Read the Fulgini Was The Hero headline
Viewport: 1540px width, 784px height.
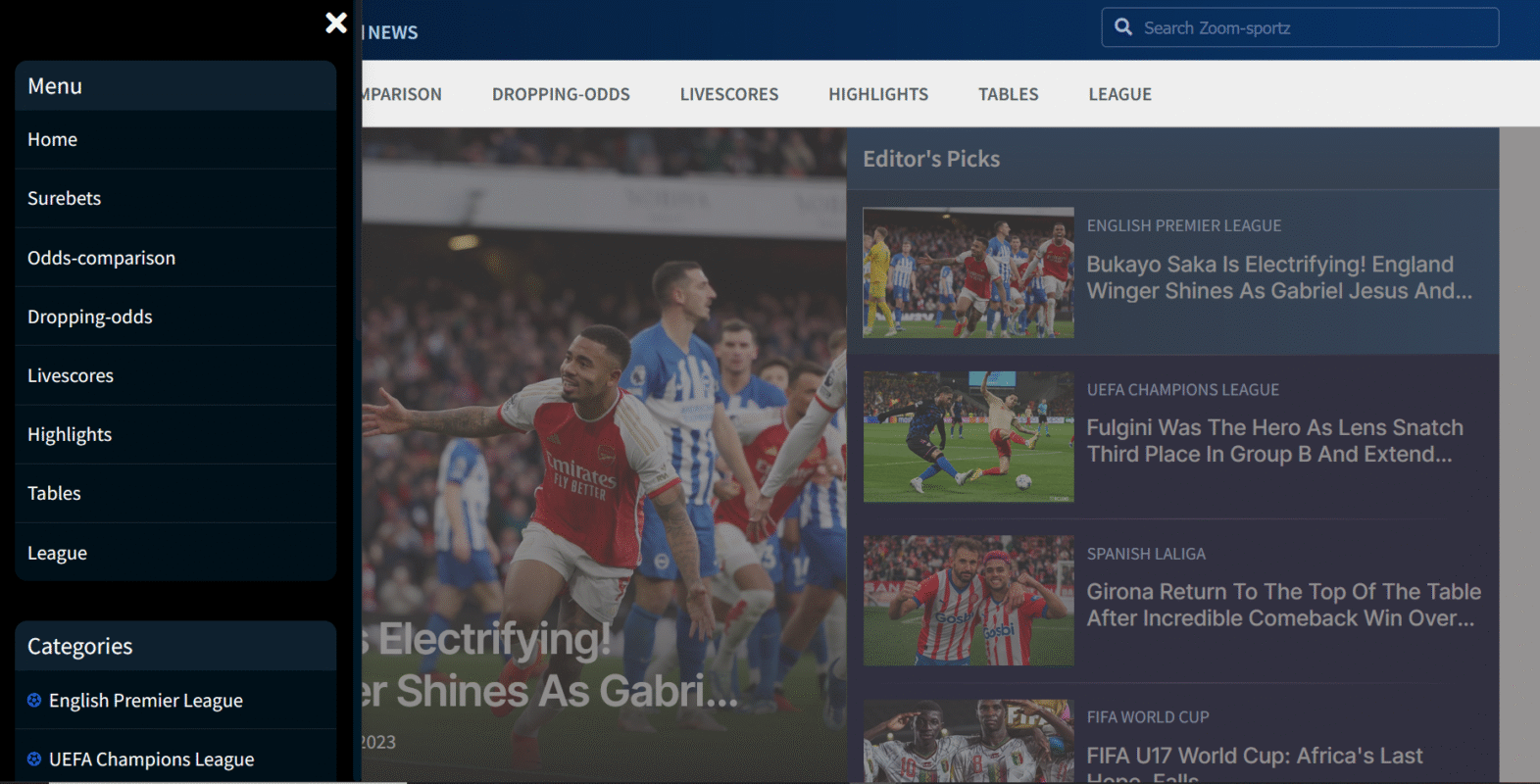[1274, 441]
